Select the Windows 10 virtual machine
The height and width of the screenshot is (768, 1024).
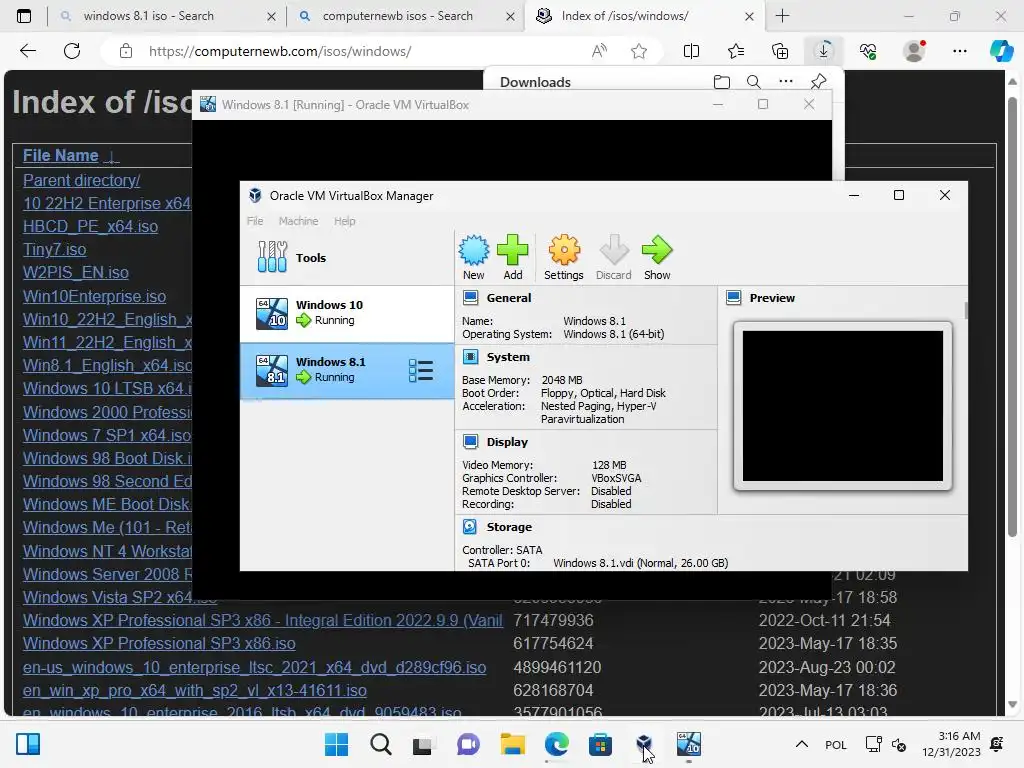coord(347,313)
